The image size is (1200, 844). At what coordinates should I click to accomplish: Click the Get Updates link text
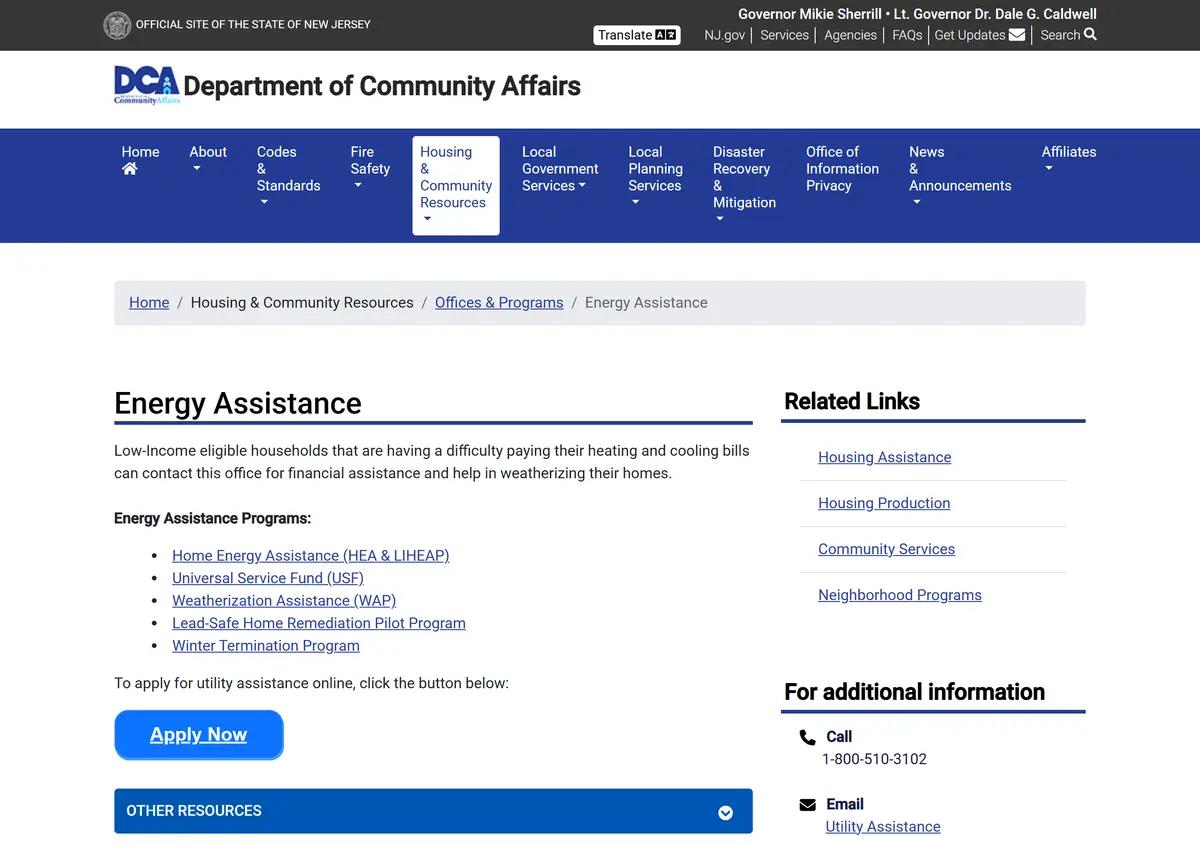pos(970,35)
